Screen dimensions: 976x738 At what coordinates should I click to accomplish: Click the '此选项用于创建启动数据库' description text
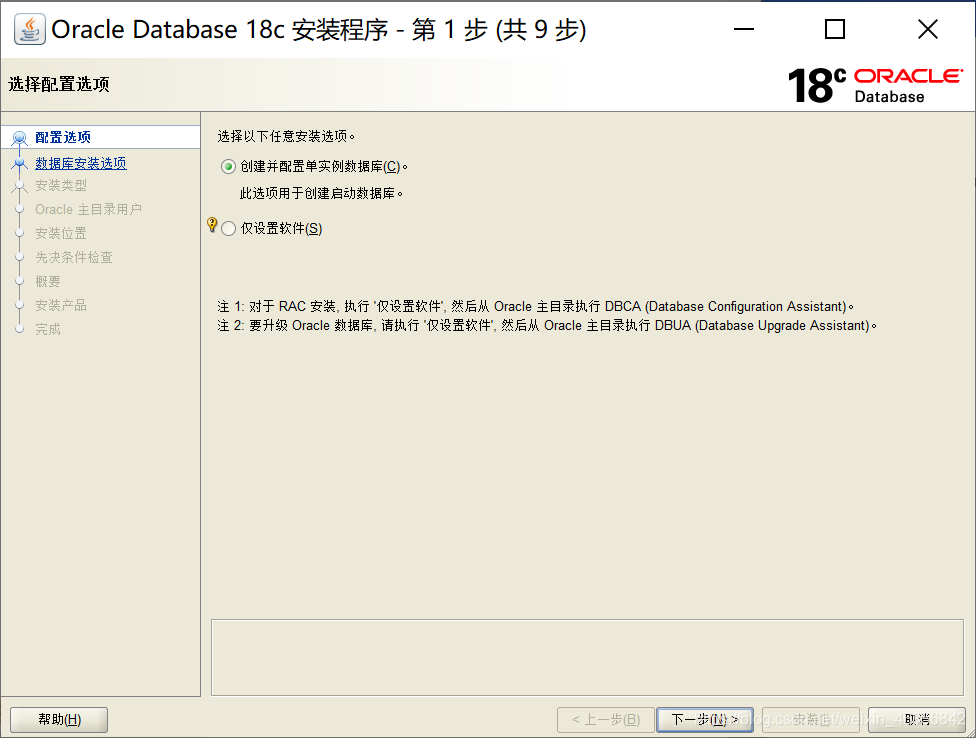tap(321, 194)
